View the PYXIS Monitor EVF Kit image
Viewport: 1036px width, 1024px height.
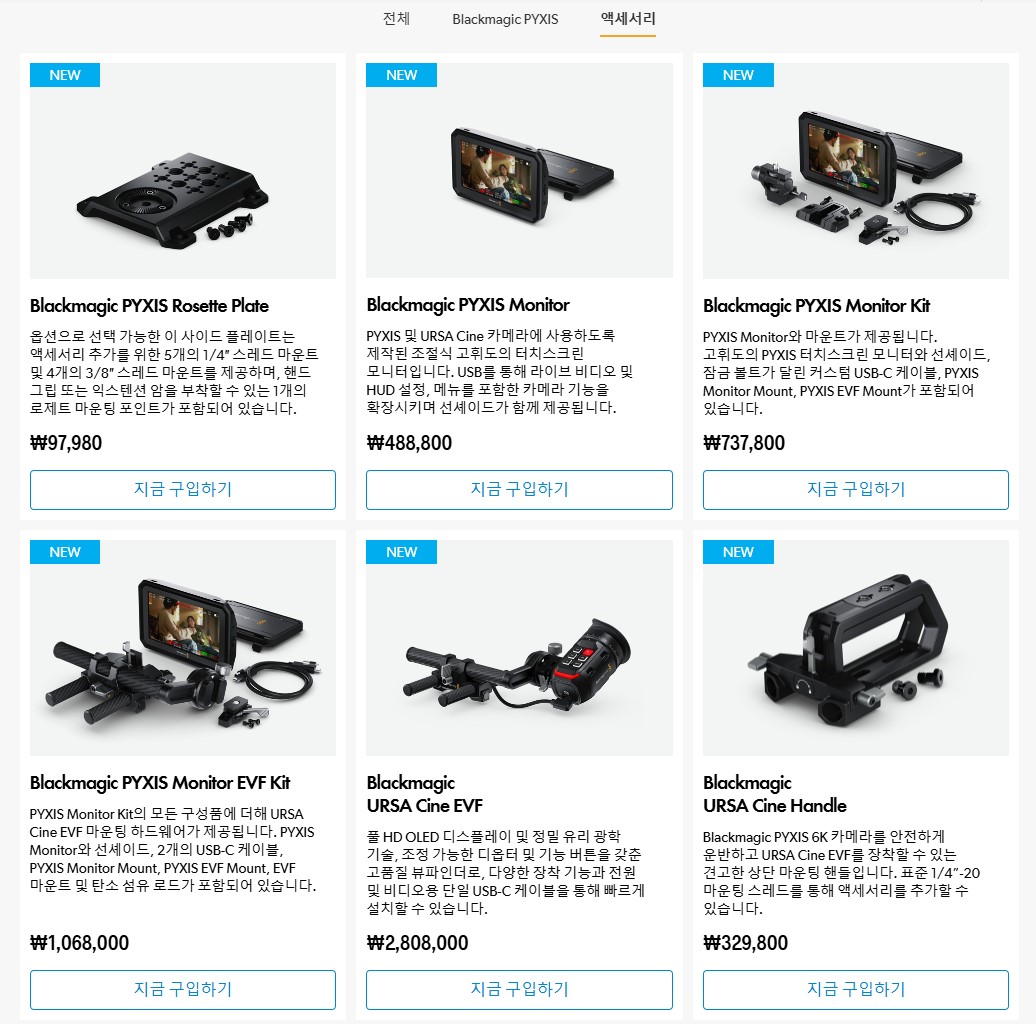[183, 647]
